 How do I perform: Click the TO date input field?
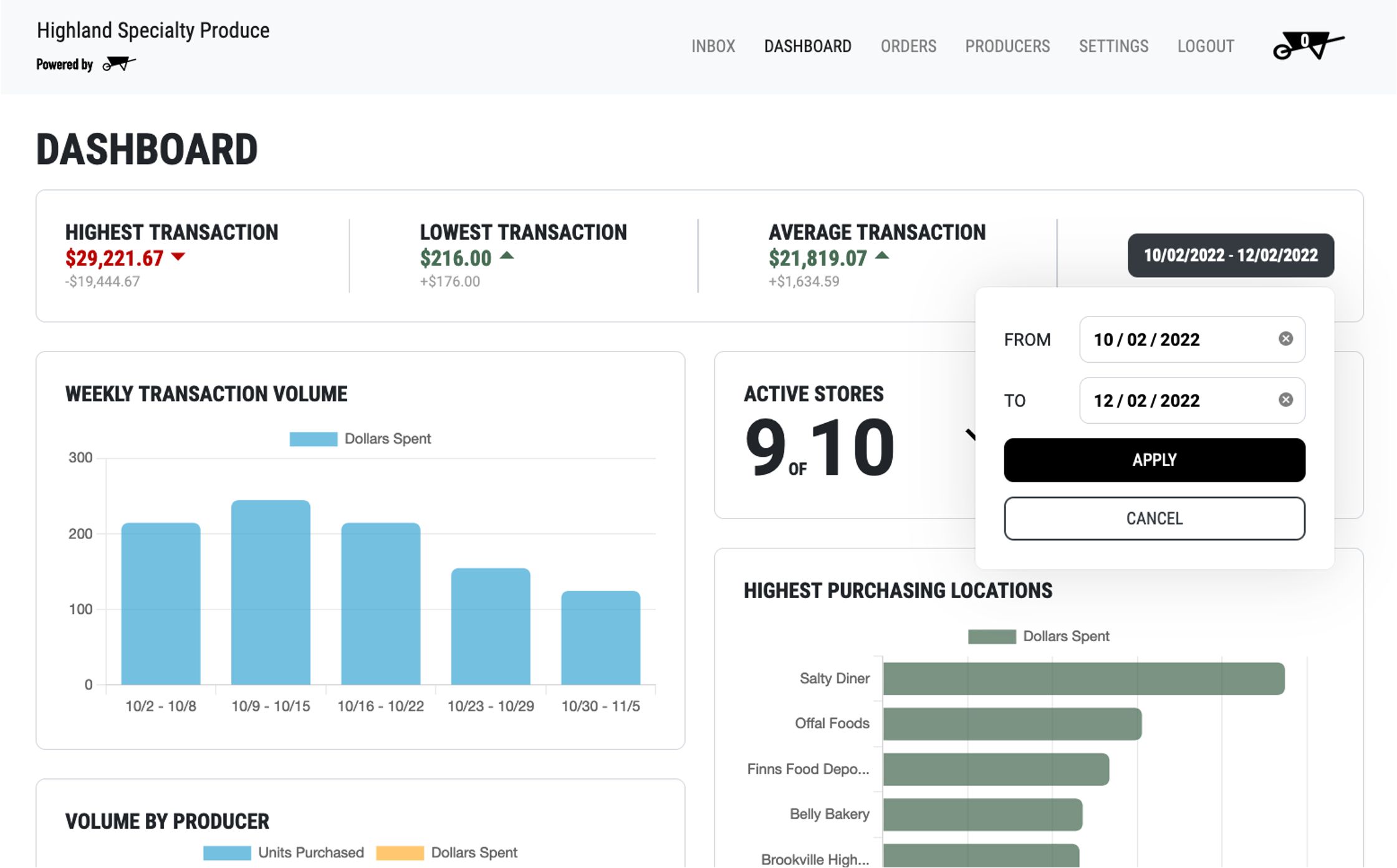(x=1192, y=400)
